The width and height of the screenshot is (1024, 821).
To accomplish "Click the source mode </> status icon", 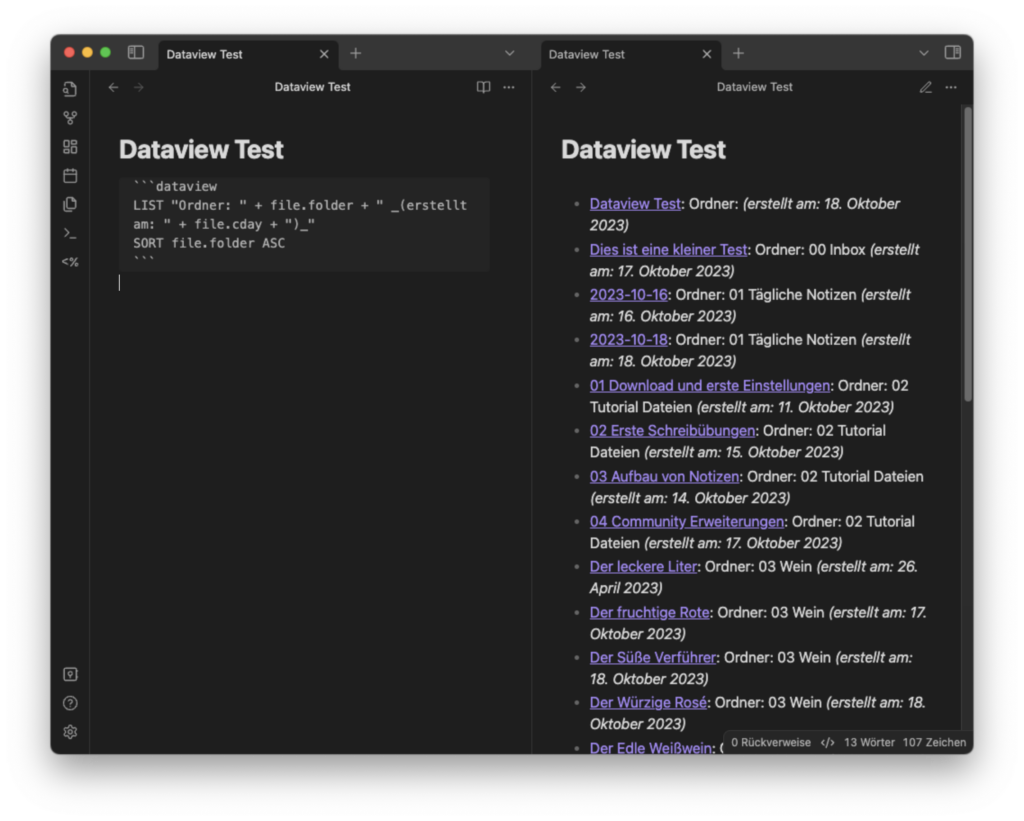I will coord(827,743).
